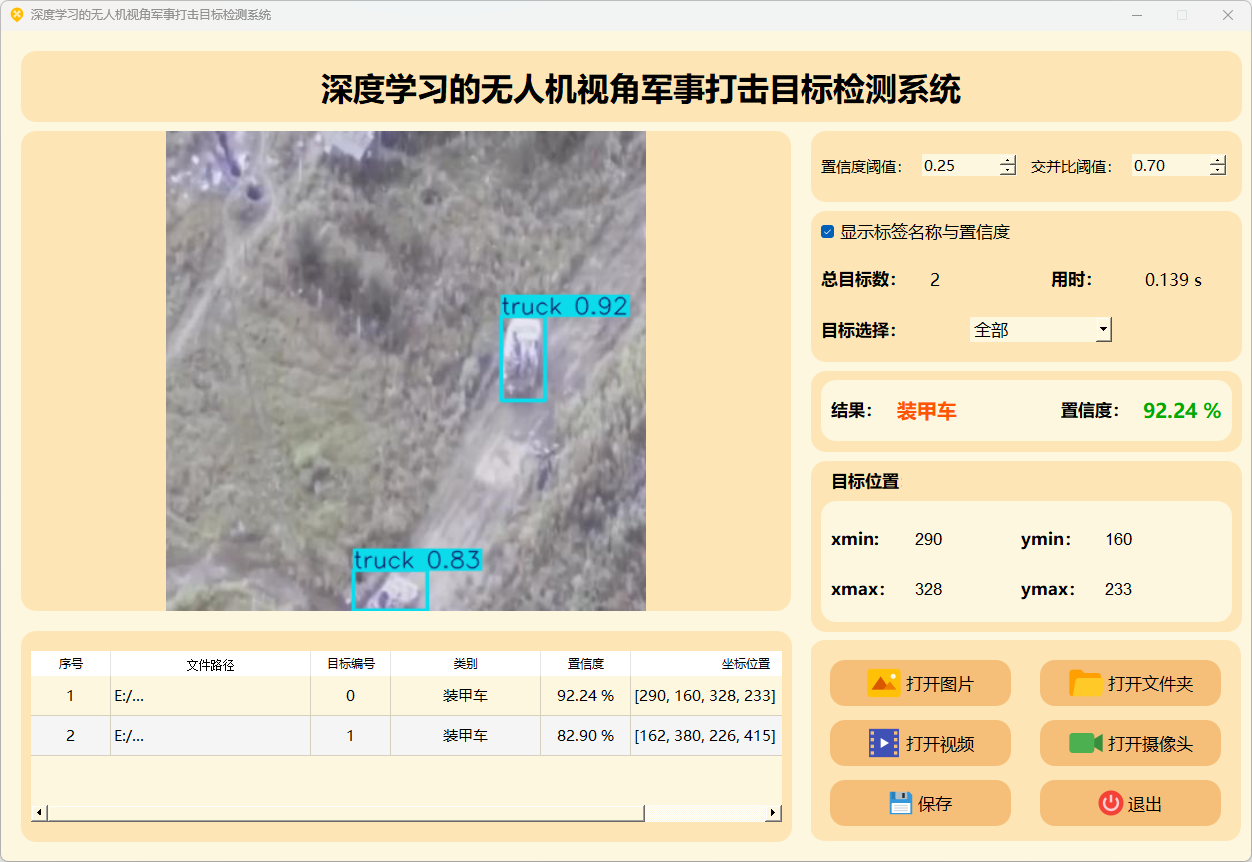Image resolution: width=1252 pixels, height=862 pixels.
Task: Click the horizontal scrollbar right arrow
Action: pyautogui.click(x=773, y=813)
